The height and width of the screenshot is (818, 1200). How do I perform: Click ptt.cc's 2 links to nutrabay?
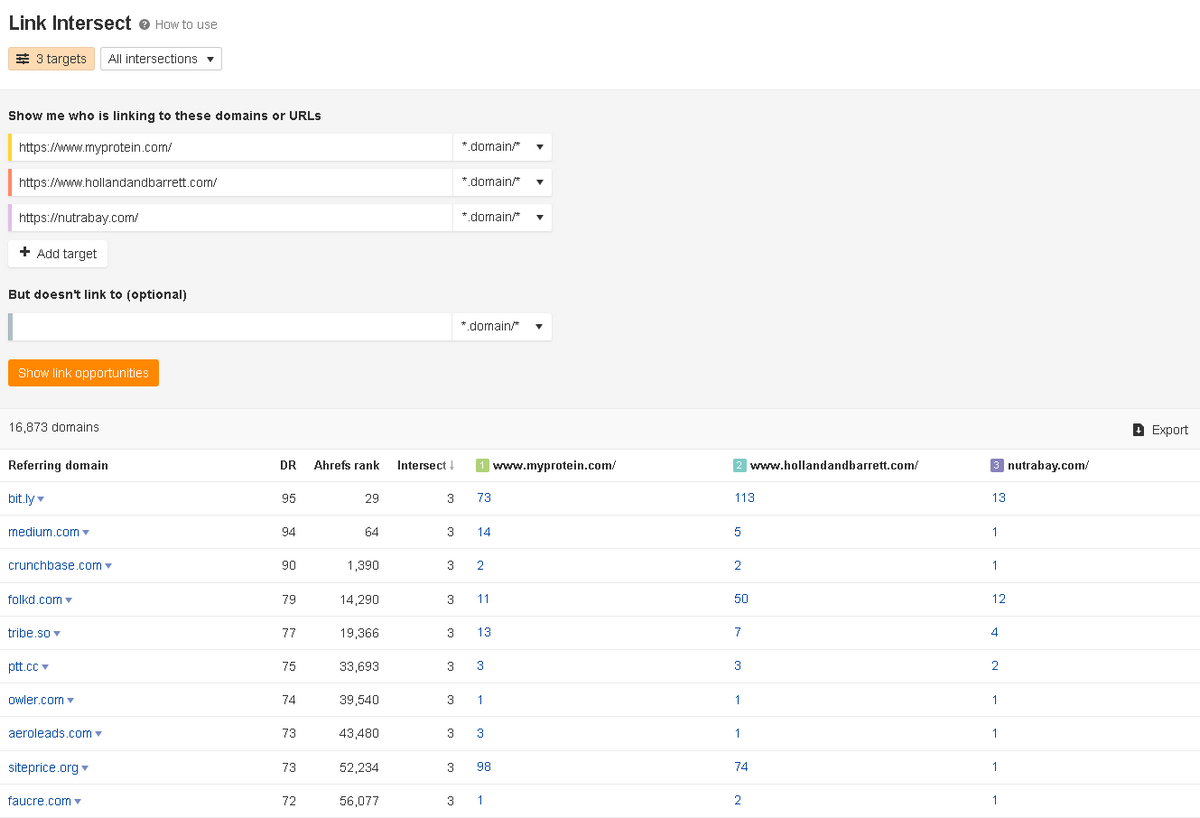click(x=995, y=666)
